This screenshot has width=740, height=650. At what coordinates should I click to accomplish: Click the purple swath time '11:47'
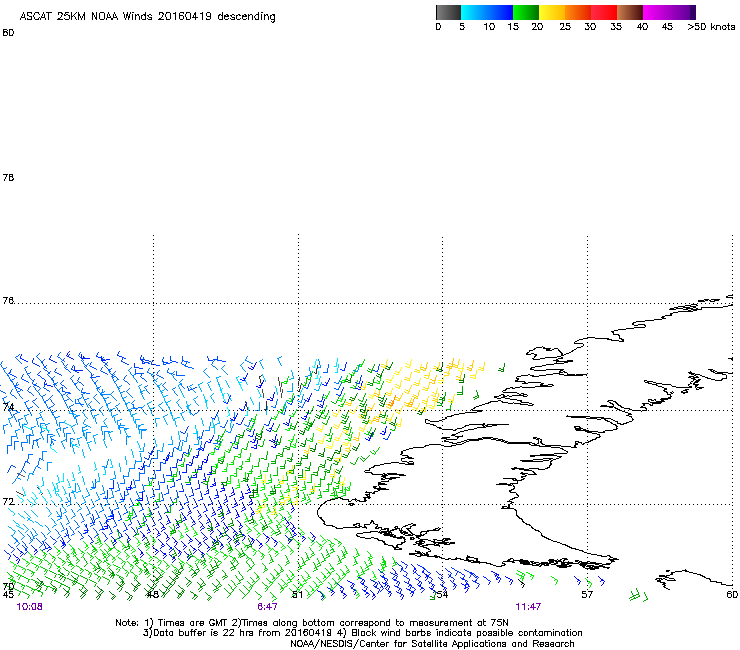[x=528, y=607]
